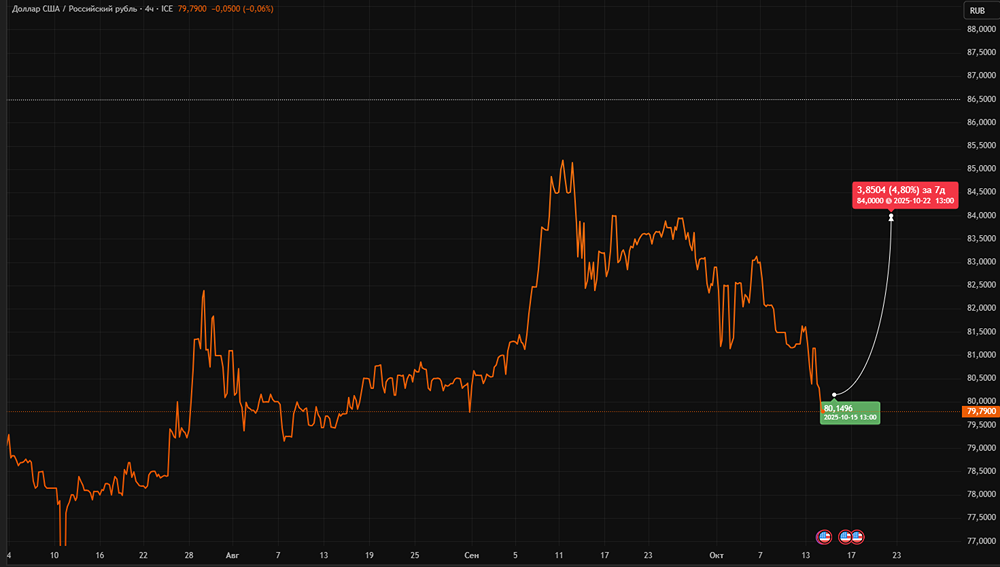Viewport: 1000px width, 567px height.
Task: Click the 82,0000 price scale label
Action: click(981, 308)
